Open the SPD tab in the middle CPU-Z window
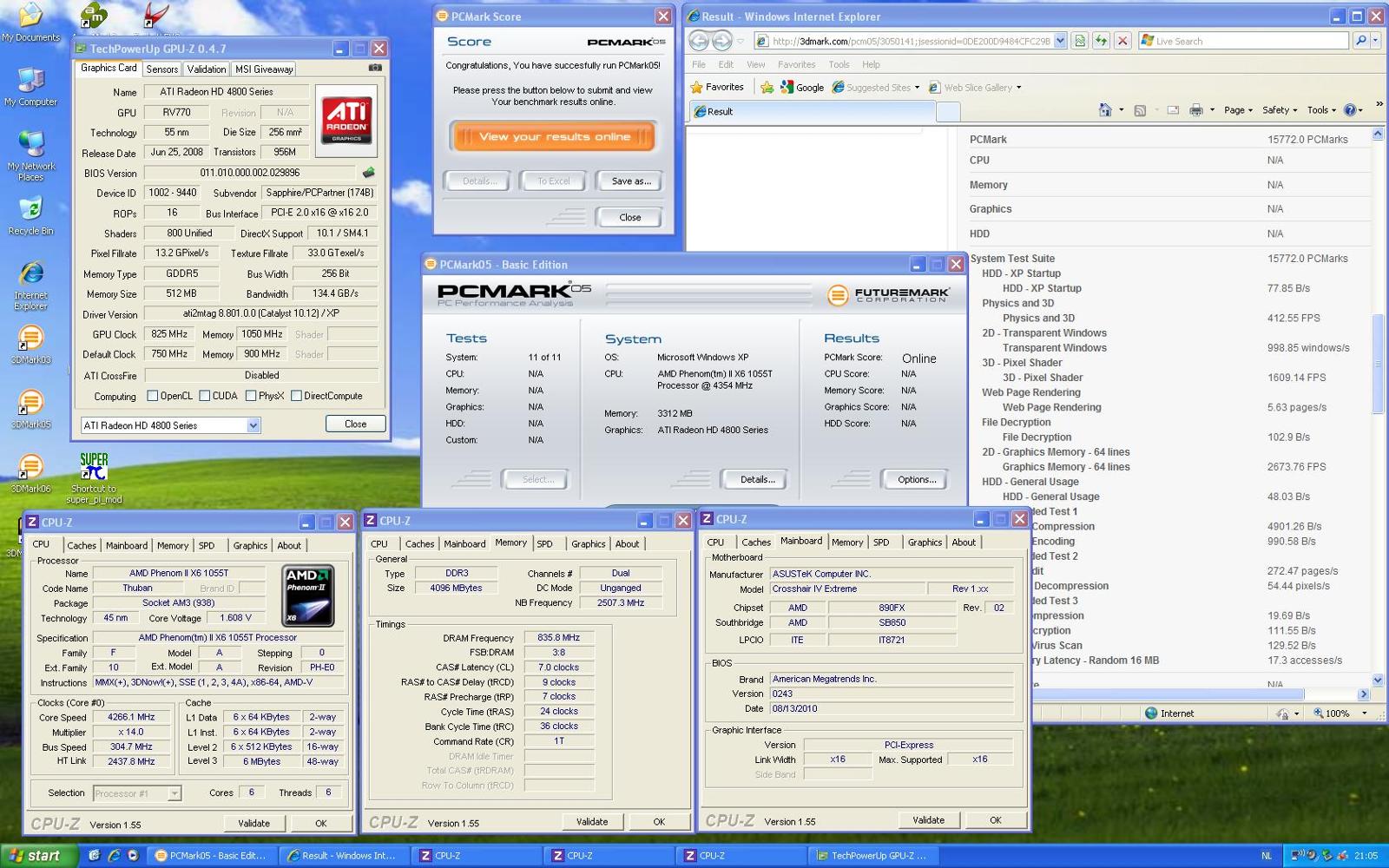The width and height of the screenshot is (1389, 868). coord(544,543)
